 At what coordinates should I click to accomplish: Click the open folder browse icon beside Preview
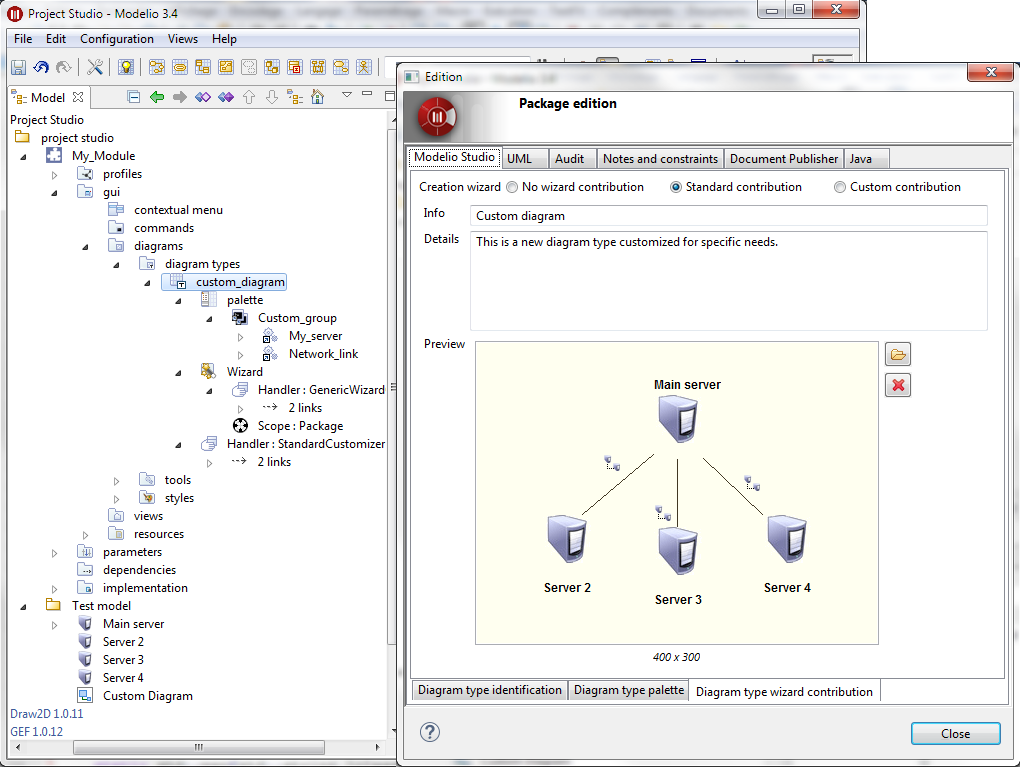click(898, 354)
